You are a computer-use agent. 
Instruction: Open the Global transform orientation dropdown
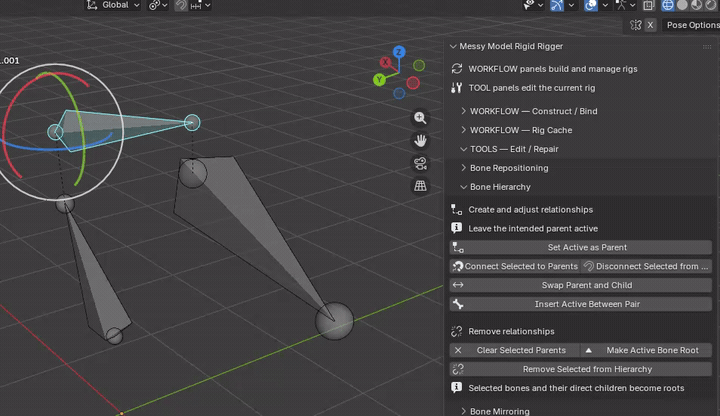click(113, 5)
